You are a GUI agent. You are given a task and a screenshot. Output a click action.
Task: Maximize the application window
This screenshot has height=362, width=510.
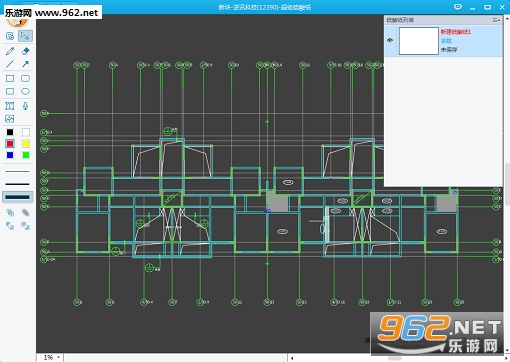click(x=487, y=7)
